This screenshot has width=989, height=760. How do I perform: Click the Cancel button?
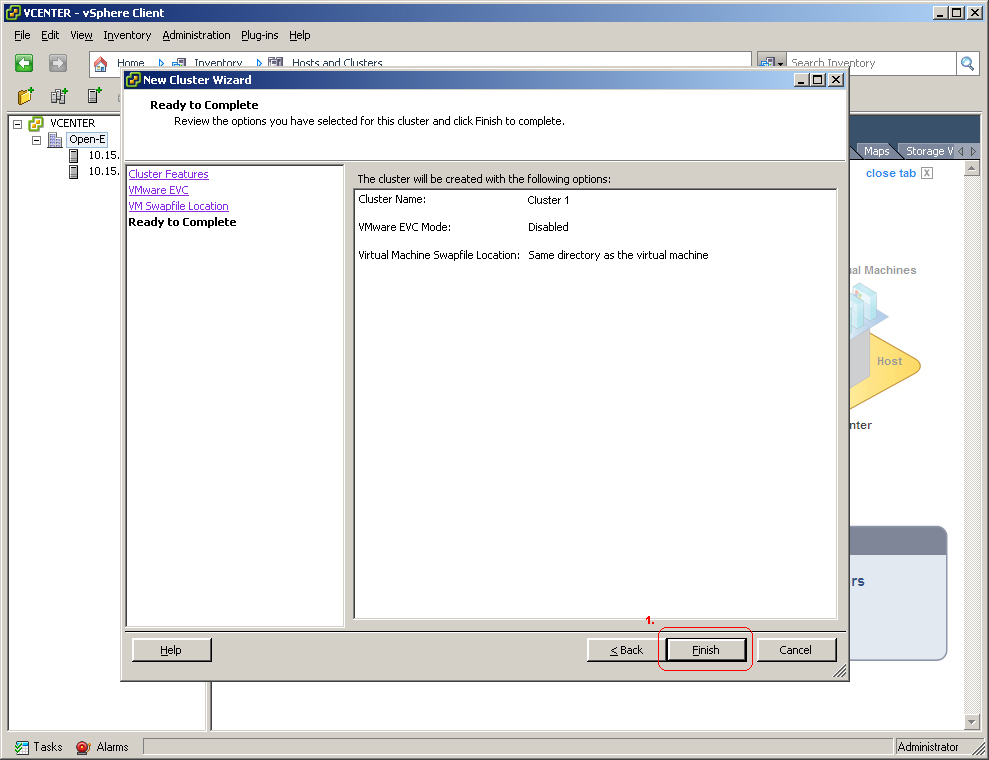point(796,650)
